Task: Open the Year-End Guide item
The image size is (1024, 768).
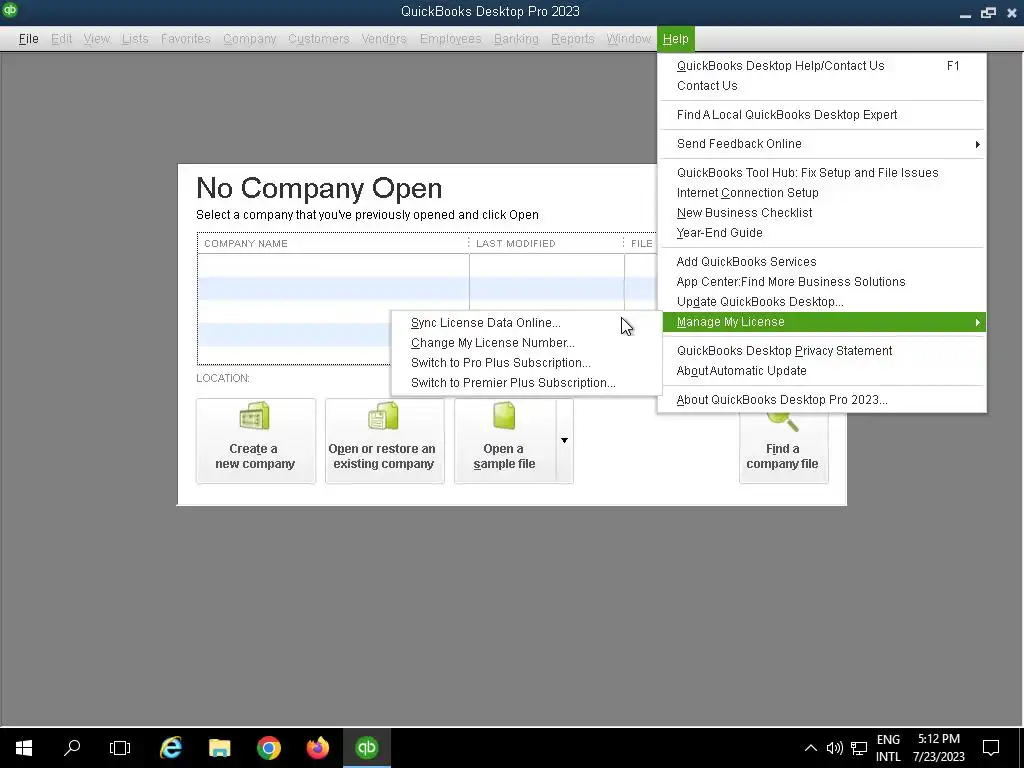Action: pos(822,233)
